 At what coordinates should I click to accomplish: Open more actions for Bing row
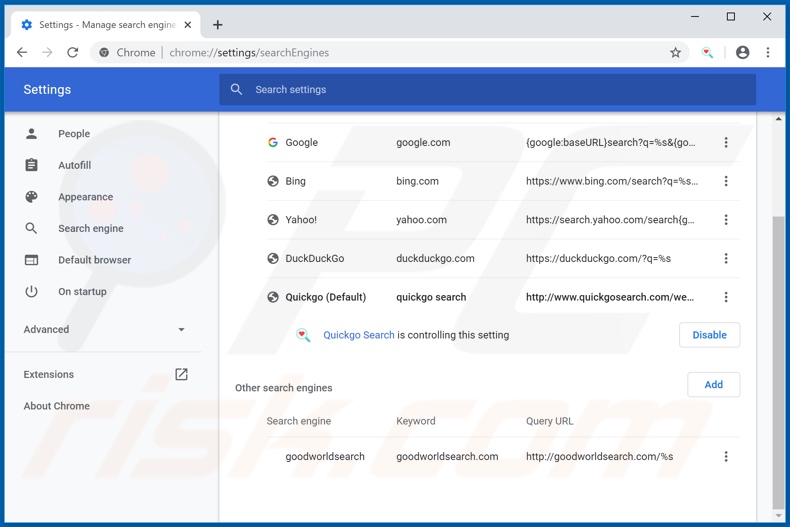[726, 181]
